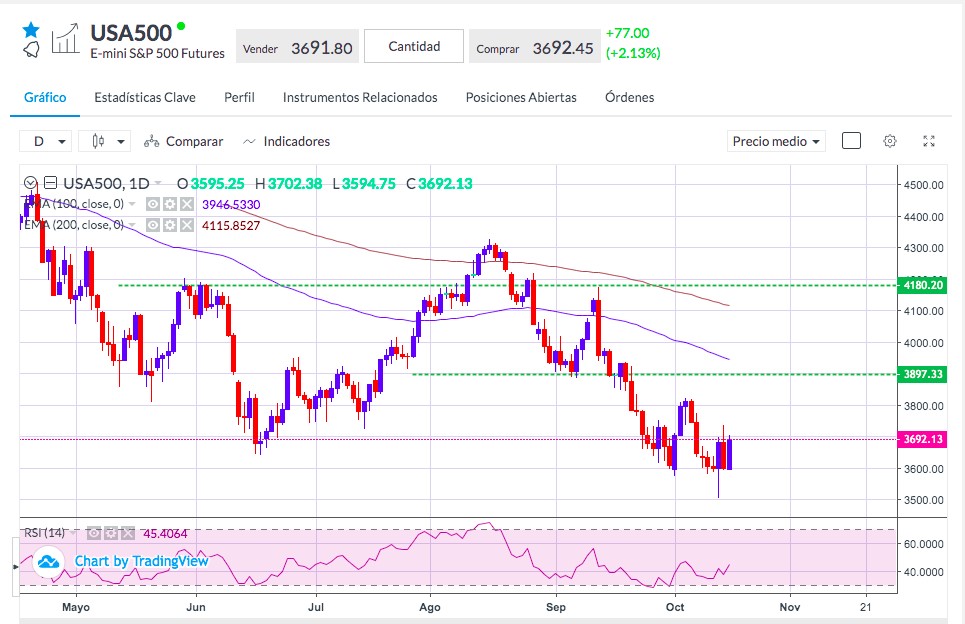
Task: Click E-mini S&P 500 Futures subtitle
Action: pos(158,54)
